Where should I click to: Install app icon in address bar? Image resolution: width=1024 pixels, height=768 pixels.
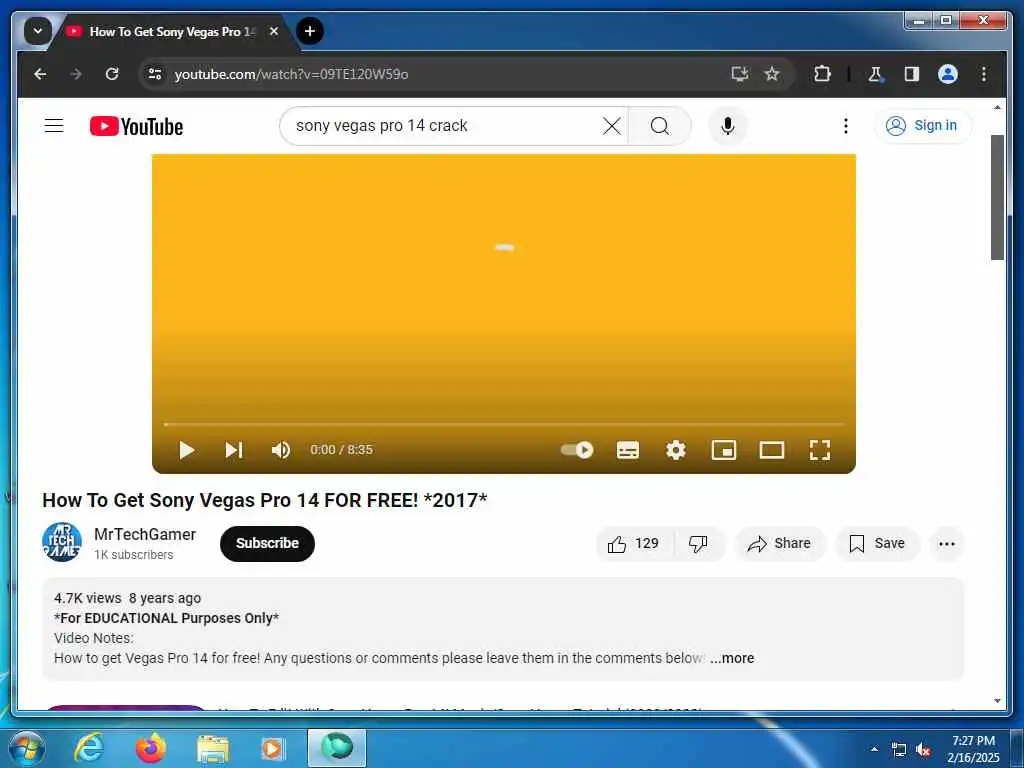point(739,74)
